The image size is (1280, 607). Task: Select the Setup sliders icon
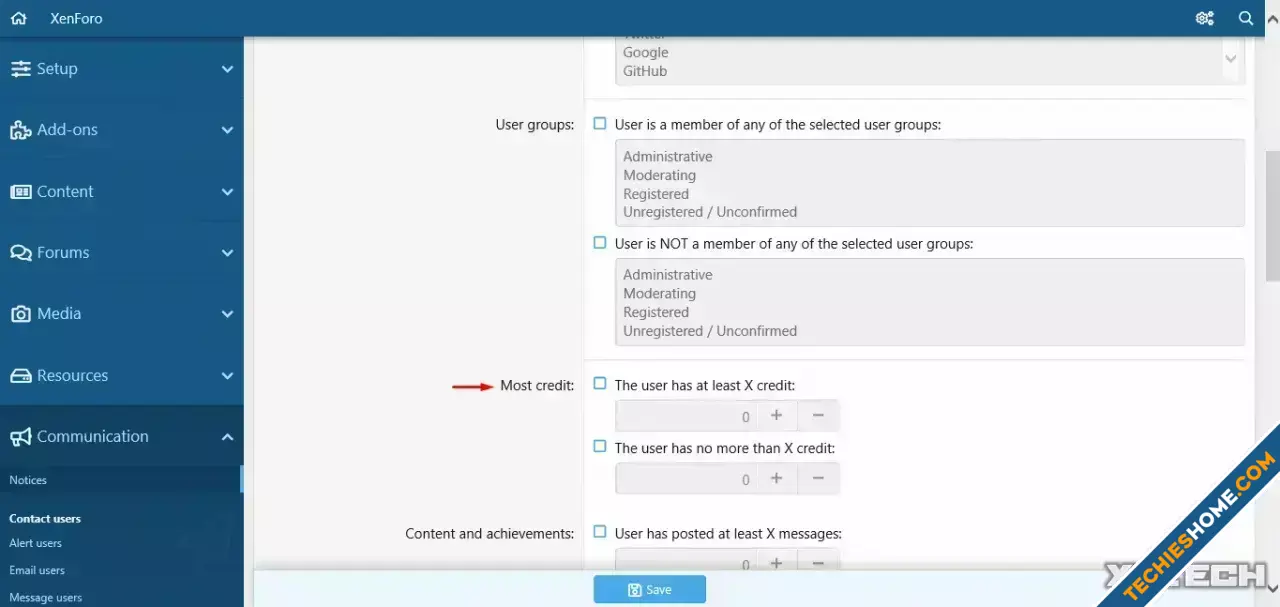[20, 69]
